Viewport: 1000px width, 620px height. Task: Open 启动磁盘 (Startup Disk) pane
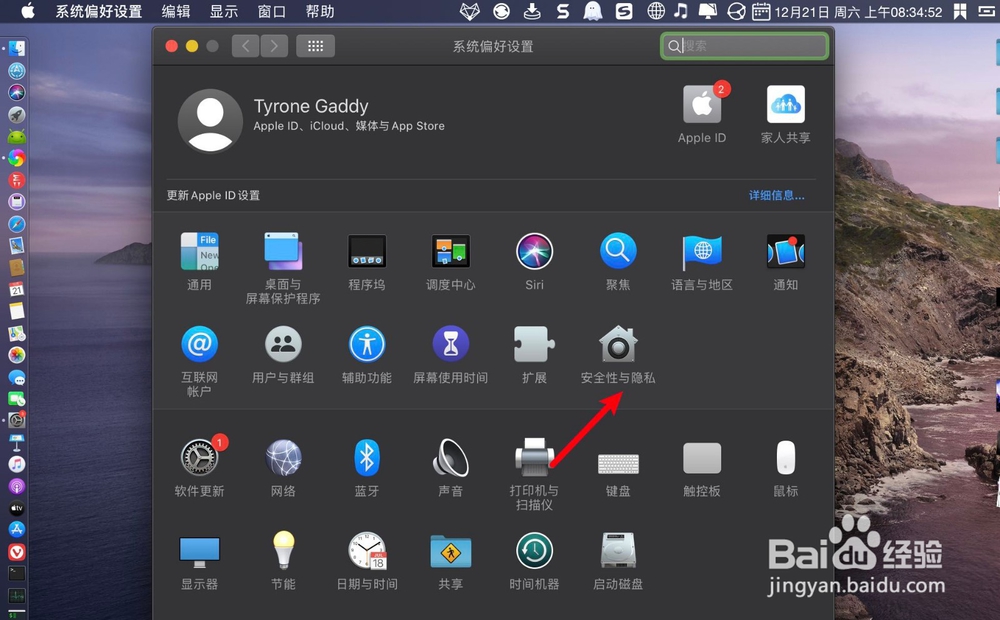point(618,550)
